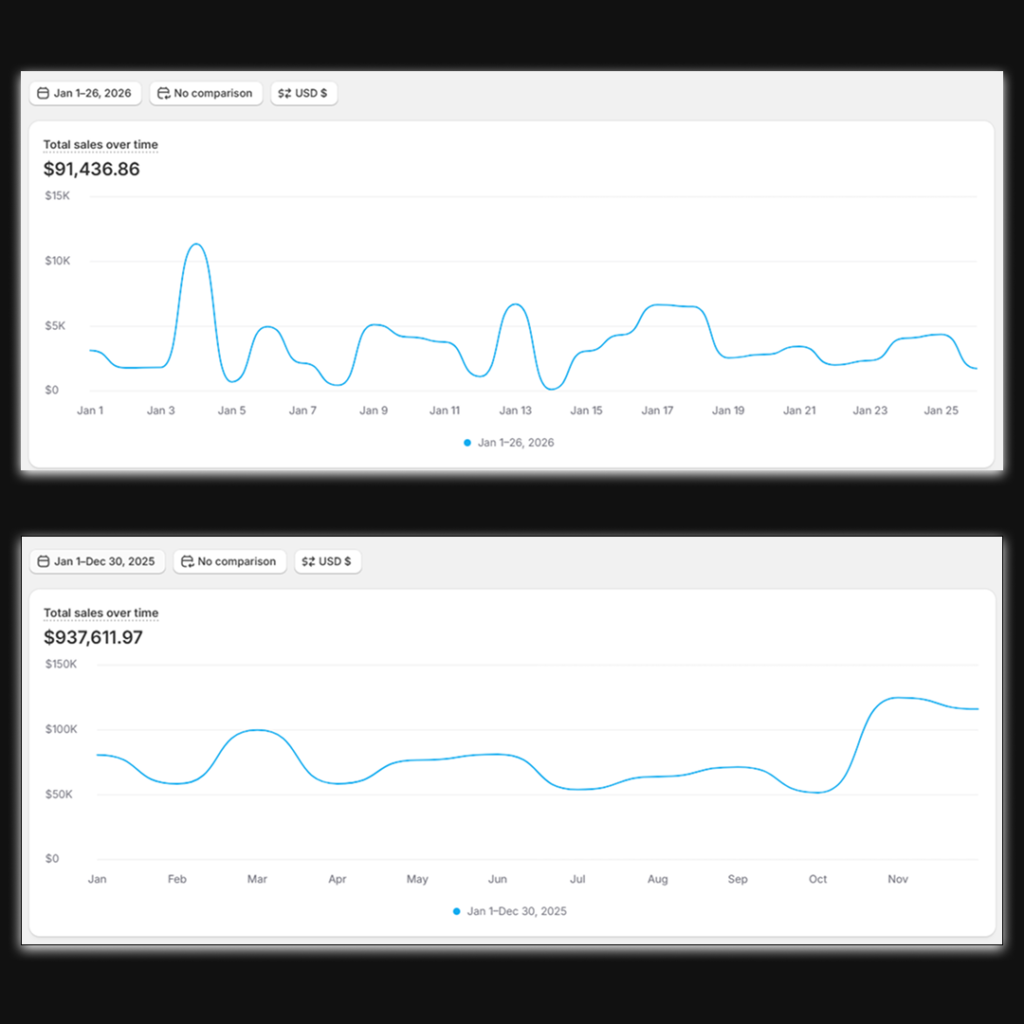Click the calendar icon beside Jan 1–Dec 30, 2025
Image resolution: width=1024 pixels, height=1024 pixels.
pyautogui.click(x=43, y=562)
